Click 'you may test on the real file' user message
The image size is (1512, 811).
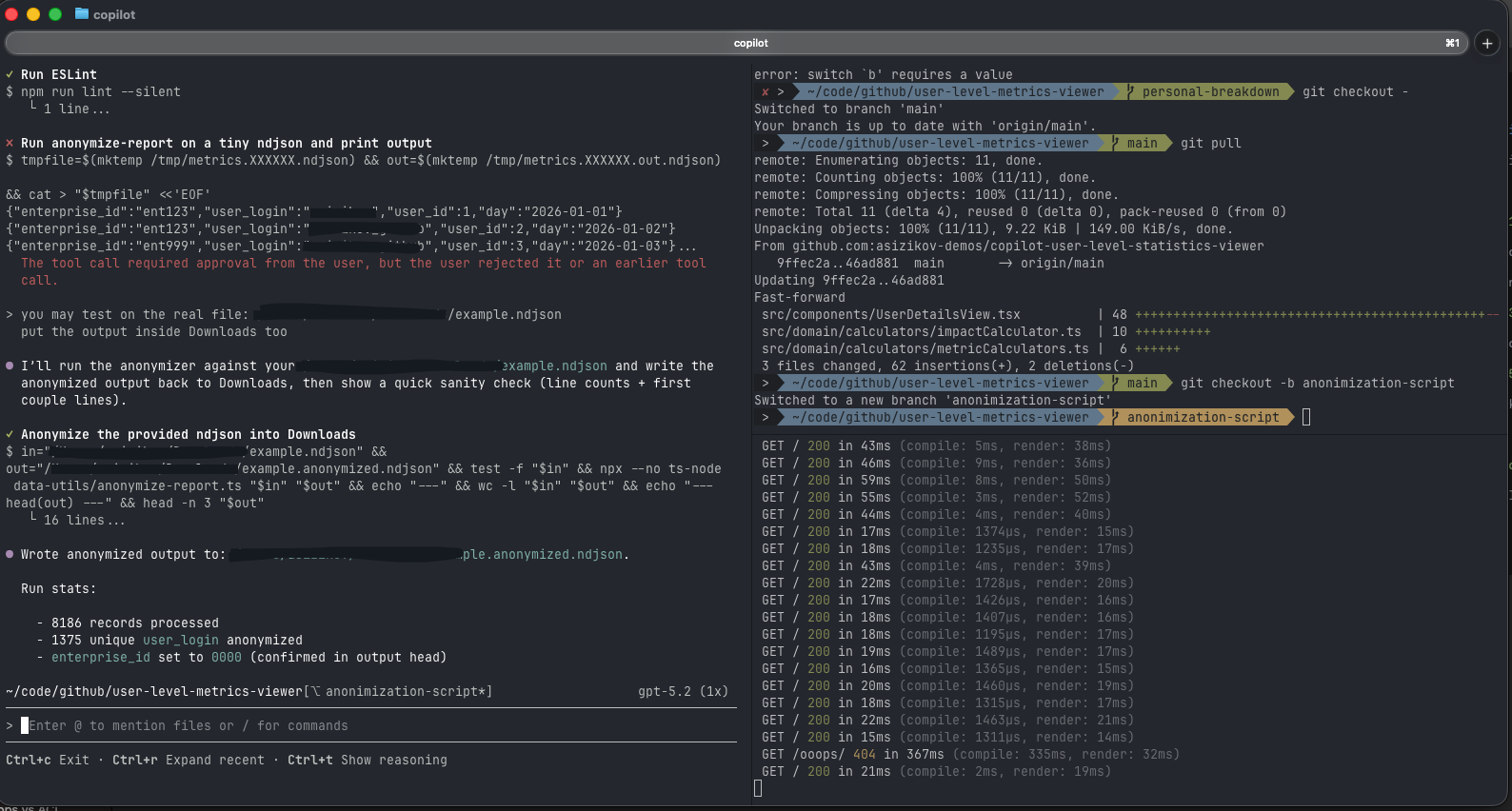pyautogui.click(x=284, y=314)
